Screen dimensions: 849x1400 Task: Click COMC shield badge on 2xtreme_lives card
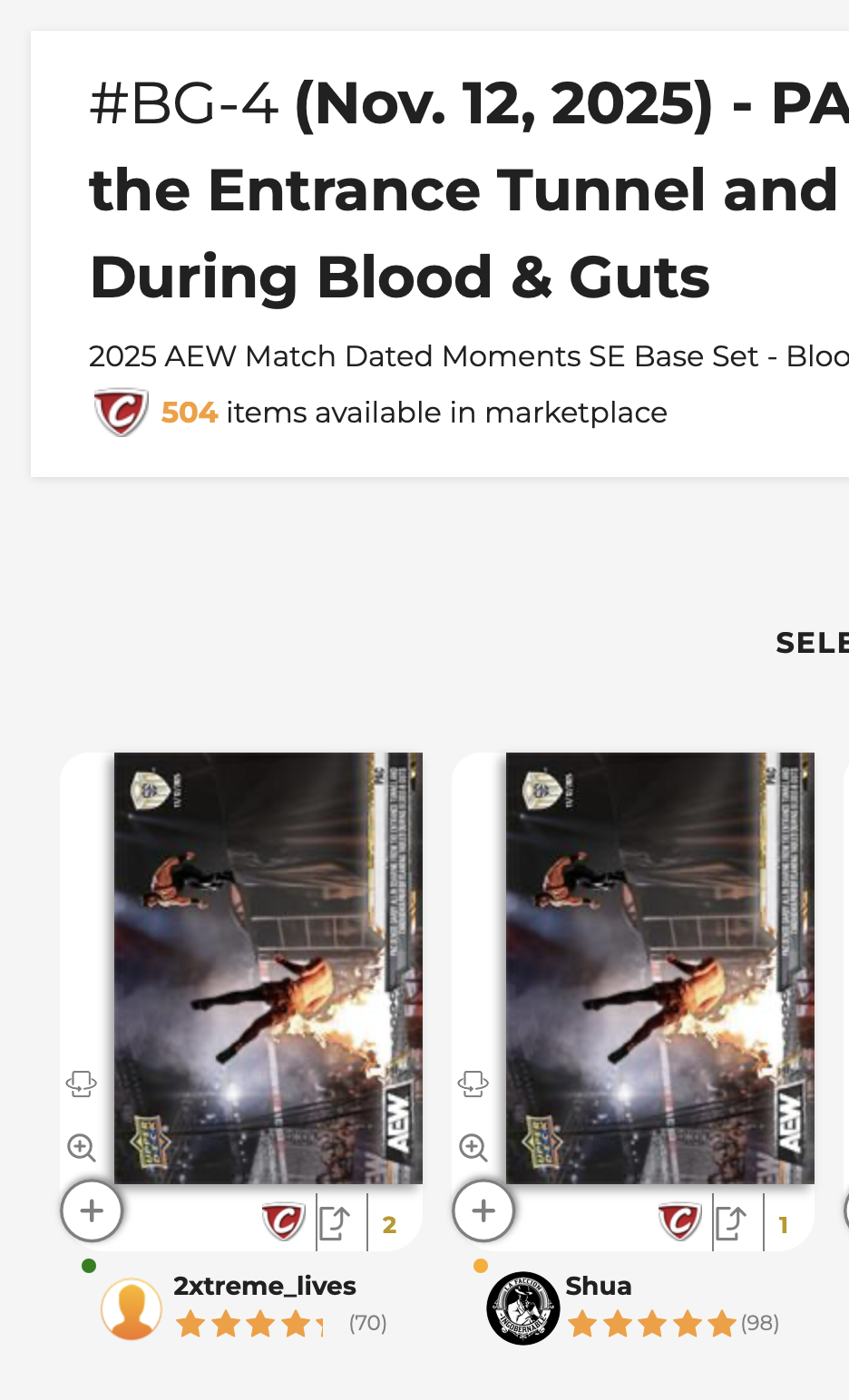coord(282,1222)
